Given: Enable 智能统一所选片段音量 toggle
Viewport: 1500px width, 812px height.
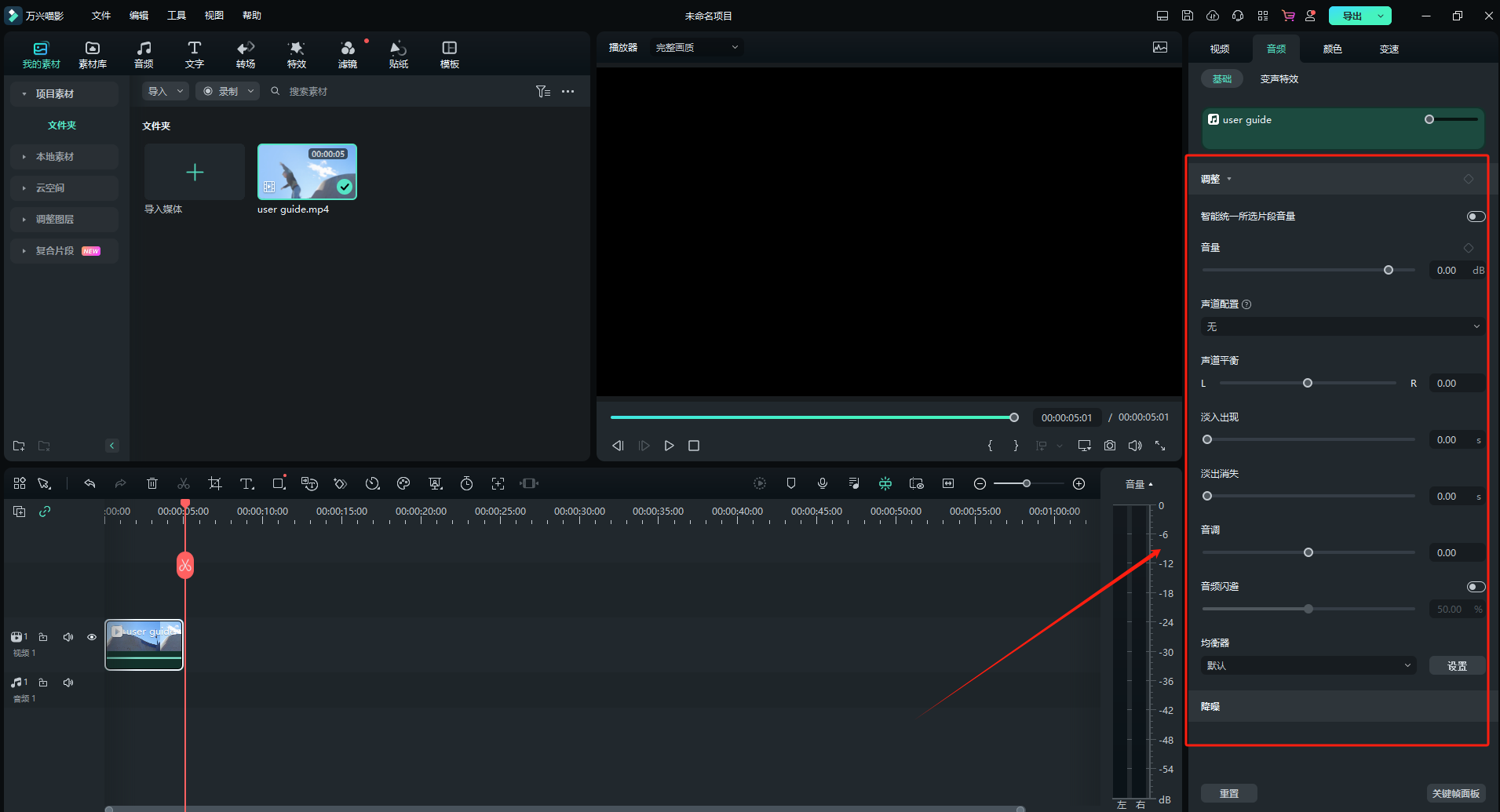Looking at the screenshot, I should 1476,217.
